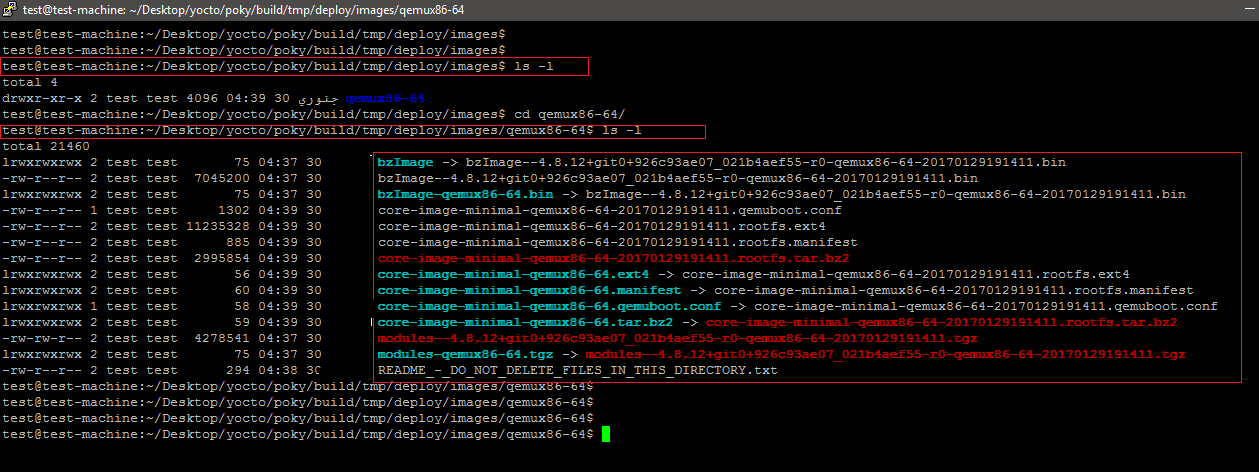Click the green terminal cursor block
This screenshot has width=1259, height=472.
(x=605, y=434)
